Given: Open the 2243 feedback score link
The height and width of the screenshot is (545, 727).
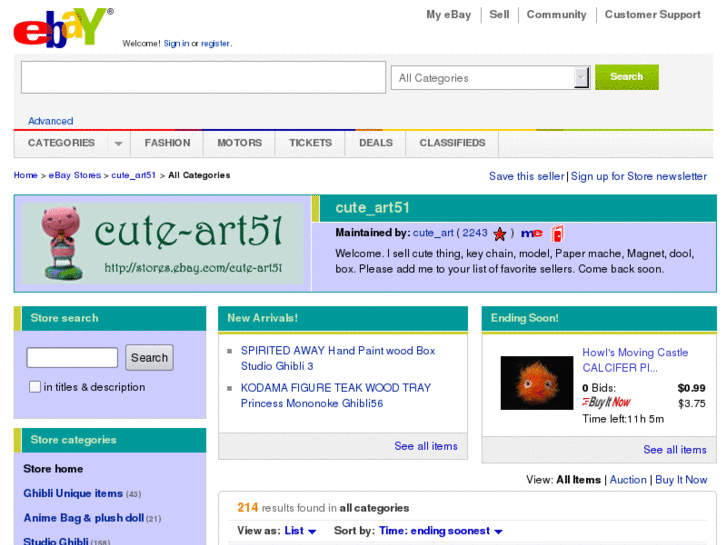Looking at the screenshot, I should click(x=475, y=233).
